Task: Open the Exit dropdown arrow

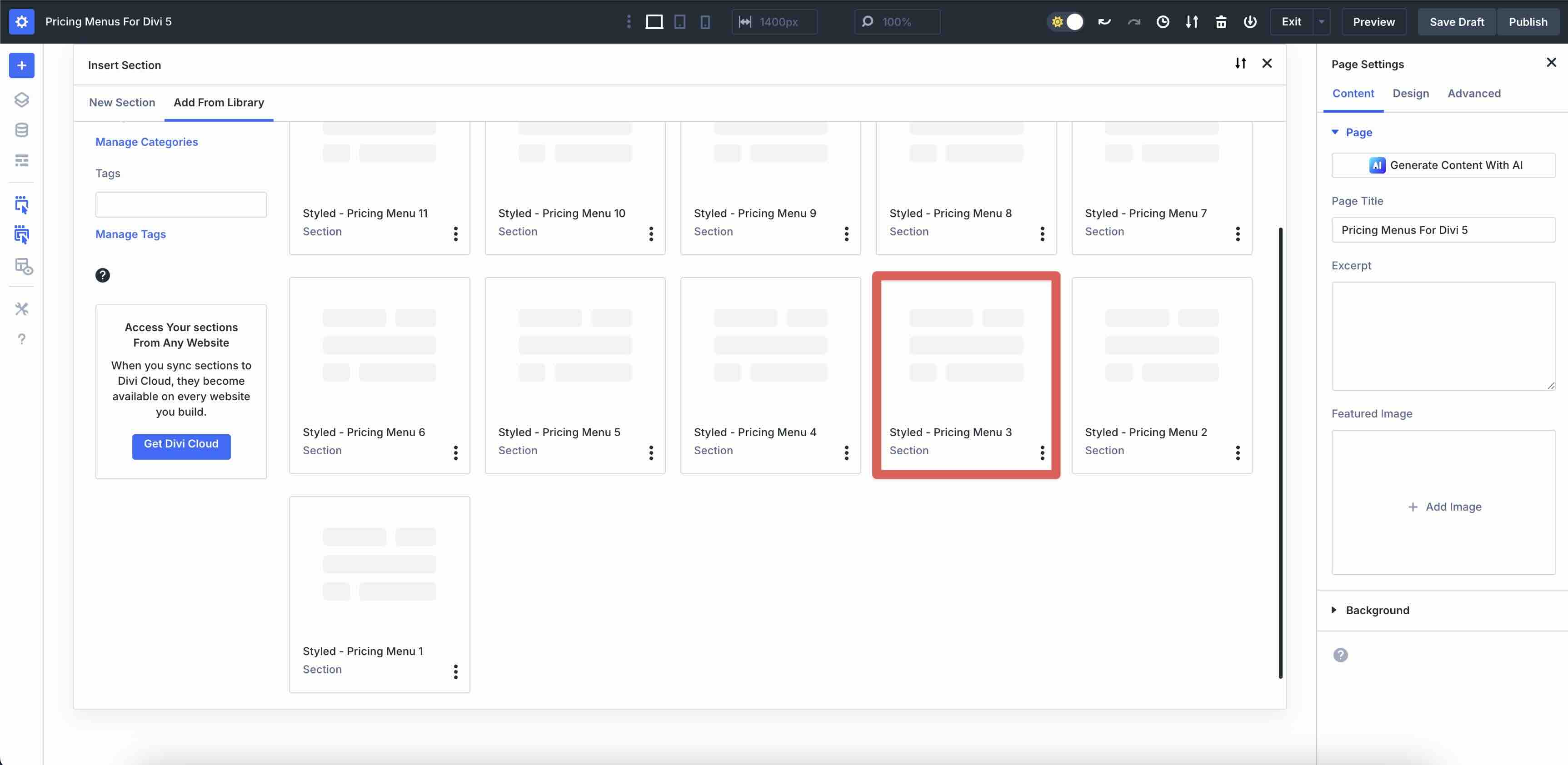Action: [x=1321, y=21]
